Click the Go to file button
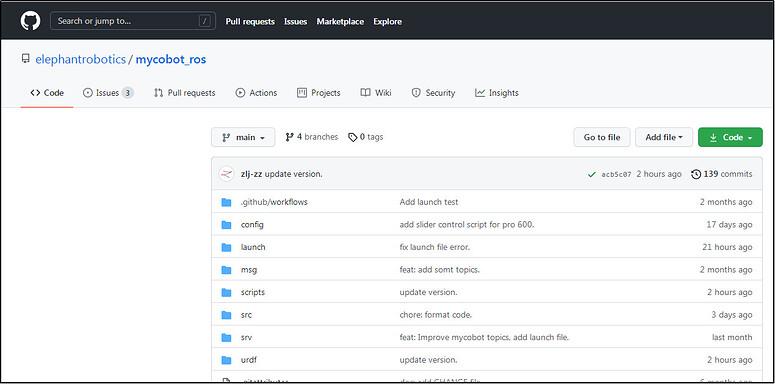Image resolution: width=775 pixels, height=384 pixels. (602, 137)
